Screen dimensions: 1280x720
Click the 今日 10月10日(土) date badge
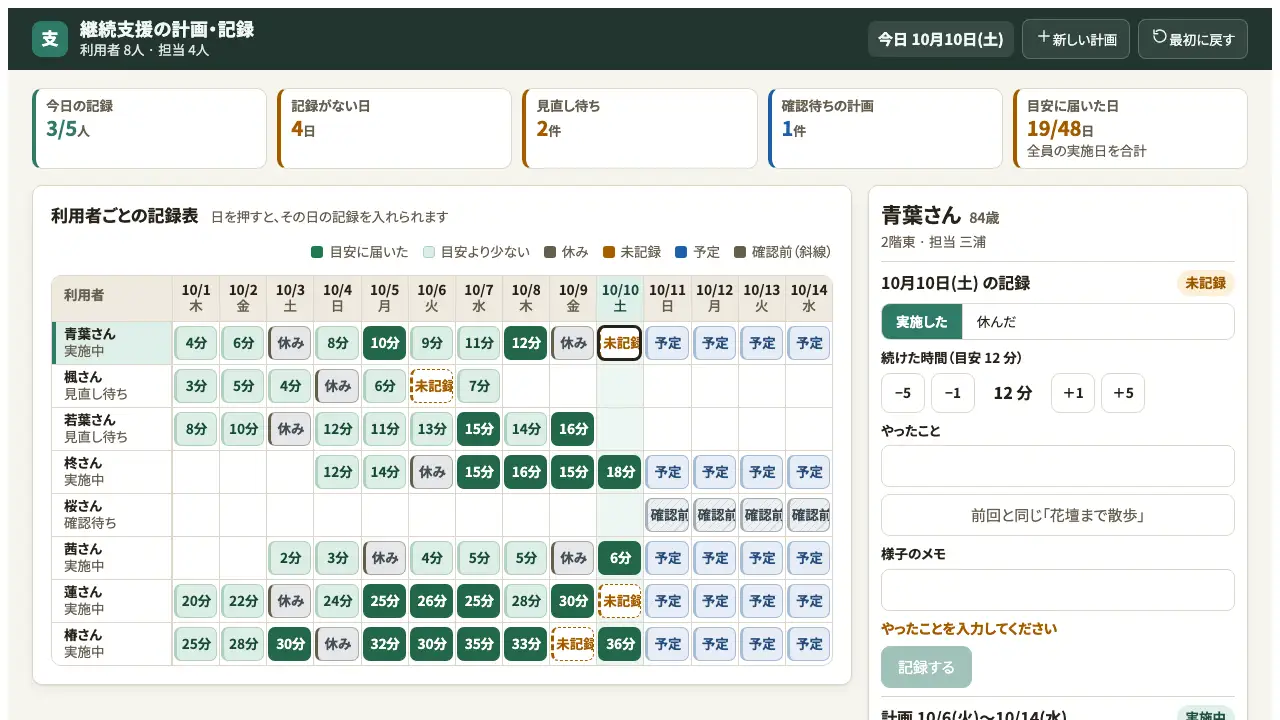tap(941, 39)
